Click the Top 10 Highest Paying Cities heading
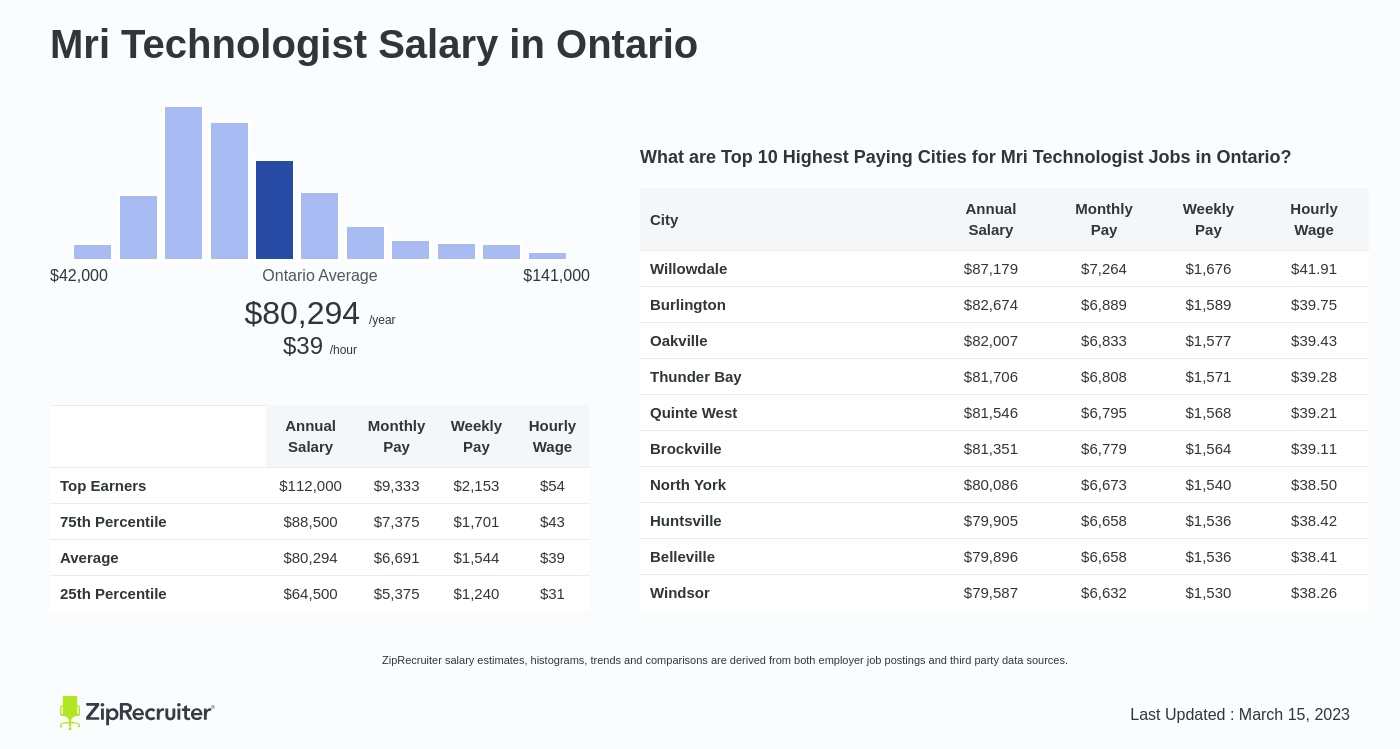The image size is (1400, 749). (x=965, y=157)
